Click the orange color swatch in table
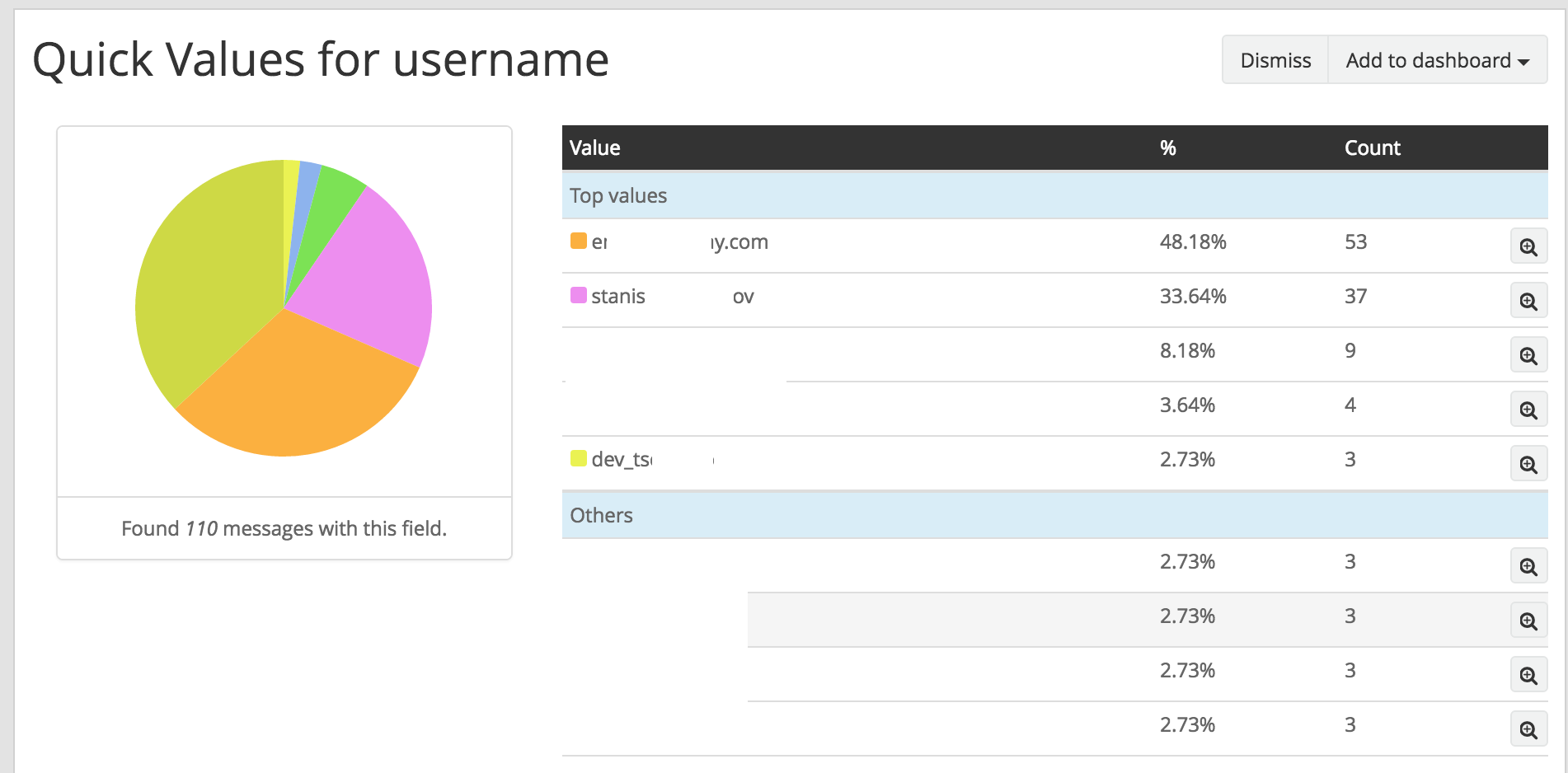 click(x=579, y=241)
